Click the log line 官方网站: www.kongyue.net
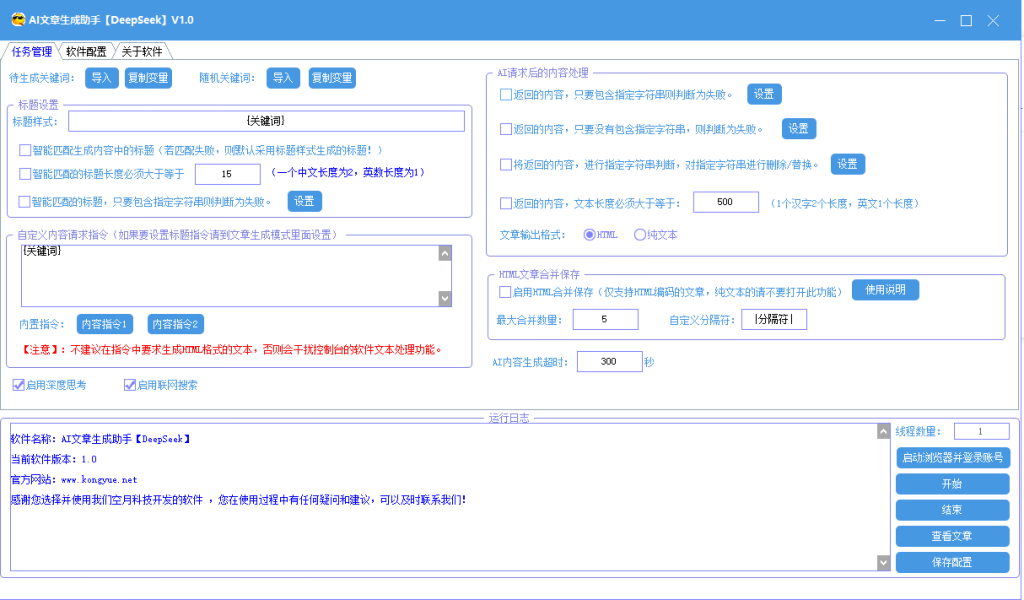The image size is (1024, 600). pos(74,480)
